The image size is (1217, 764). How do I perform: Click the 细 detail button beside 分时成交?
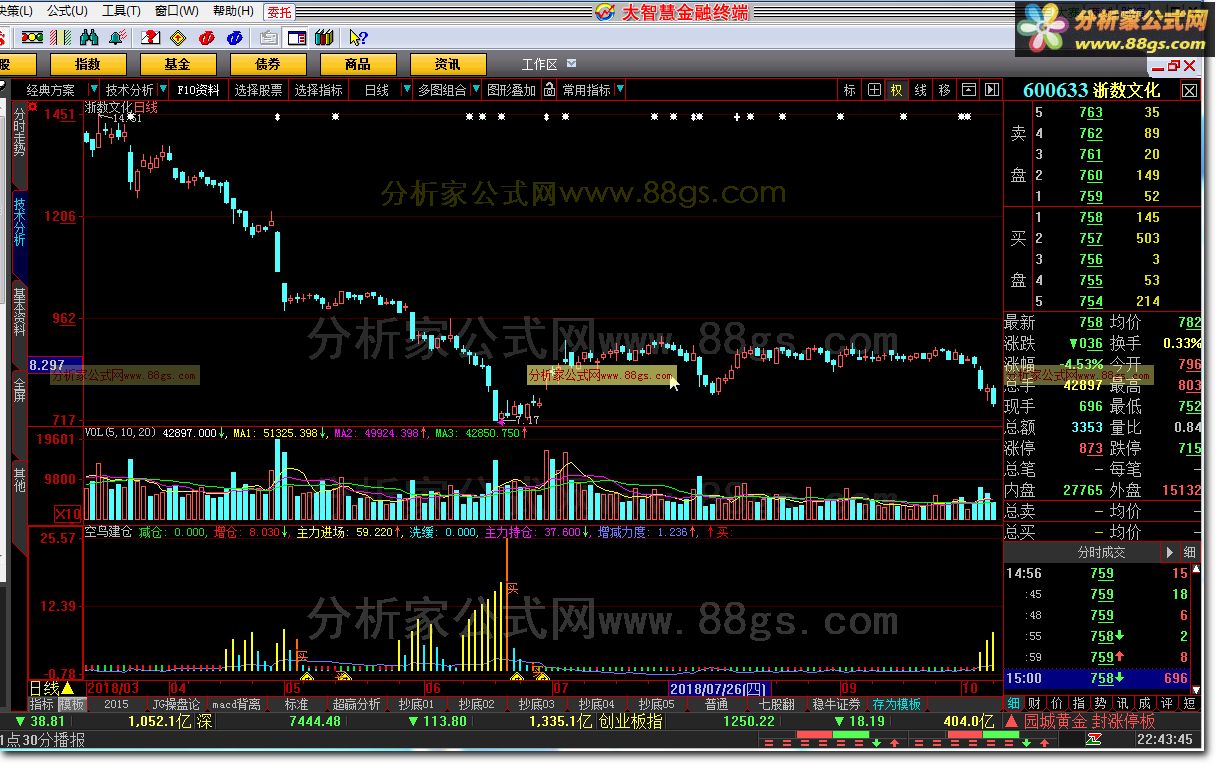[x=1189, y=552]
